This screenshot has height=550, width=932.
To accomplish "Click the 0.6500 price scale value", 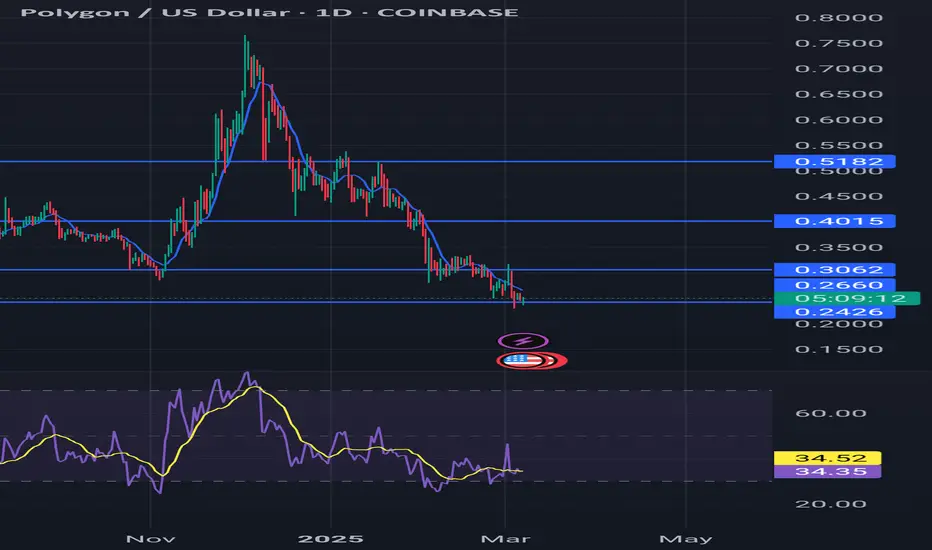I will pos(839,95).
